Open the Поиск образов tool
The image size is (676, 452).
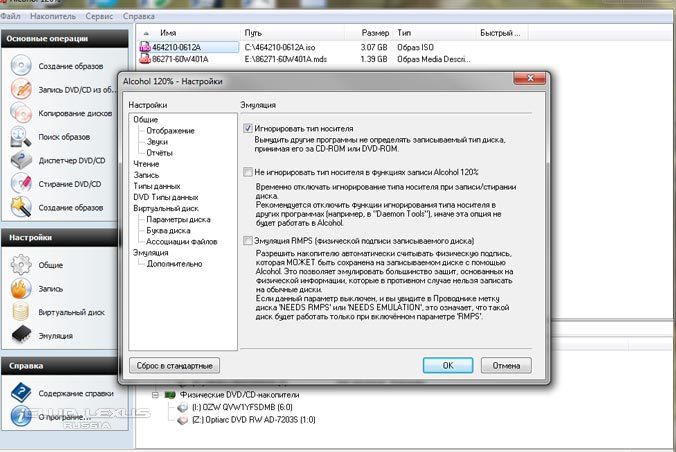[x=22, y=136]
